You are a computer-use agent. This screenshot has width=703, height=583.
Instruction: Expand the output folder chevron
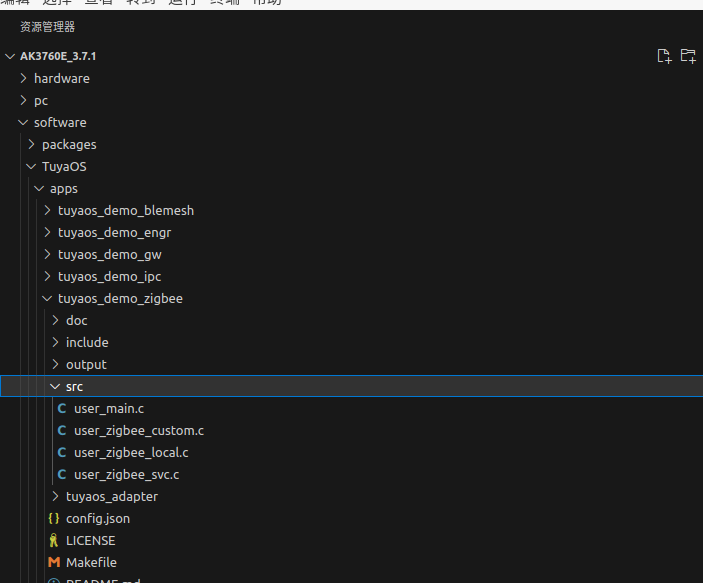(x=56, y=364)
